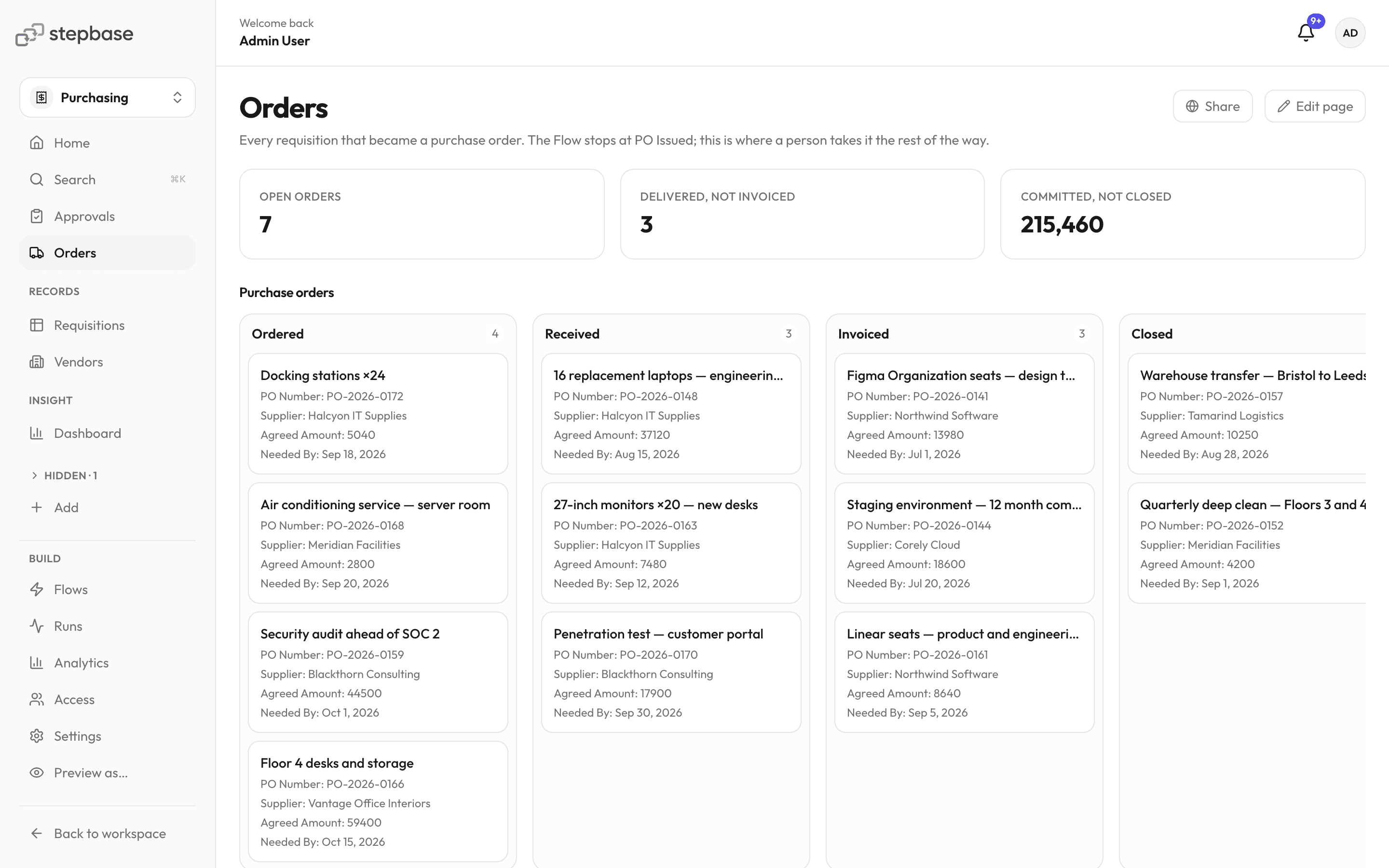Image resolution: width=1389 pixels, height=868 pixels.
Task: Open the Docking stations ×24 card
Action: (378, 413)
